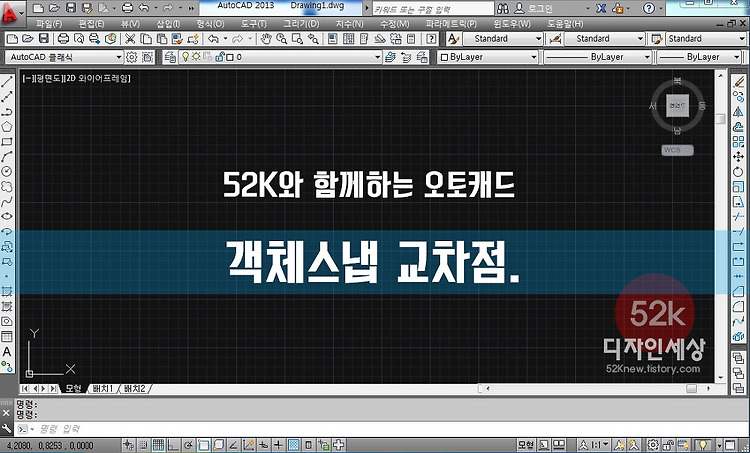This screenshot has height=453, width=750.
Task: Click the keyword search input field
Action: point(432,9)
